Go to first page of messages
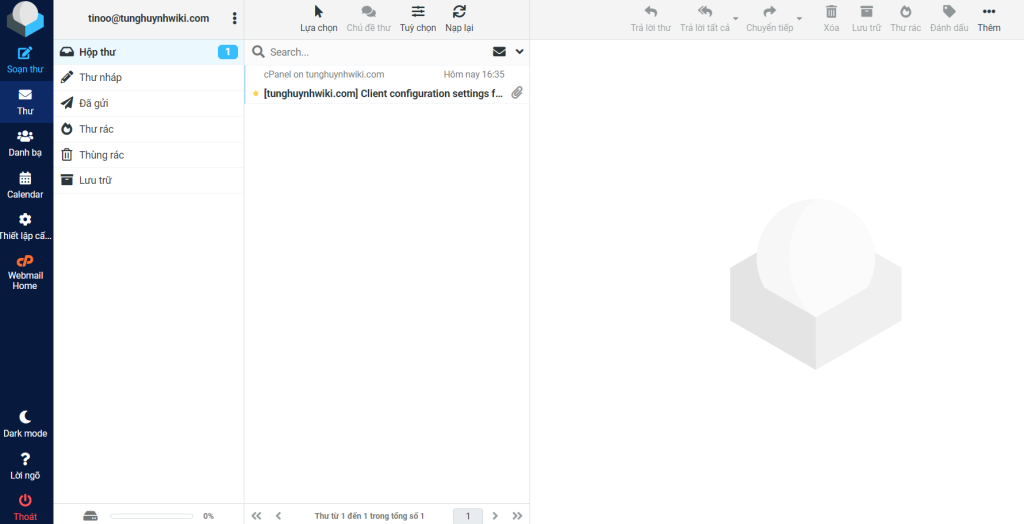Screen dimensions: 1024x524 pos(257,516)
